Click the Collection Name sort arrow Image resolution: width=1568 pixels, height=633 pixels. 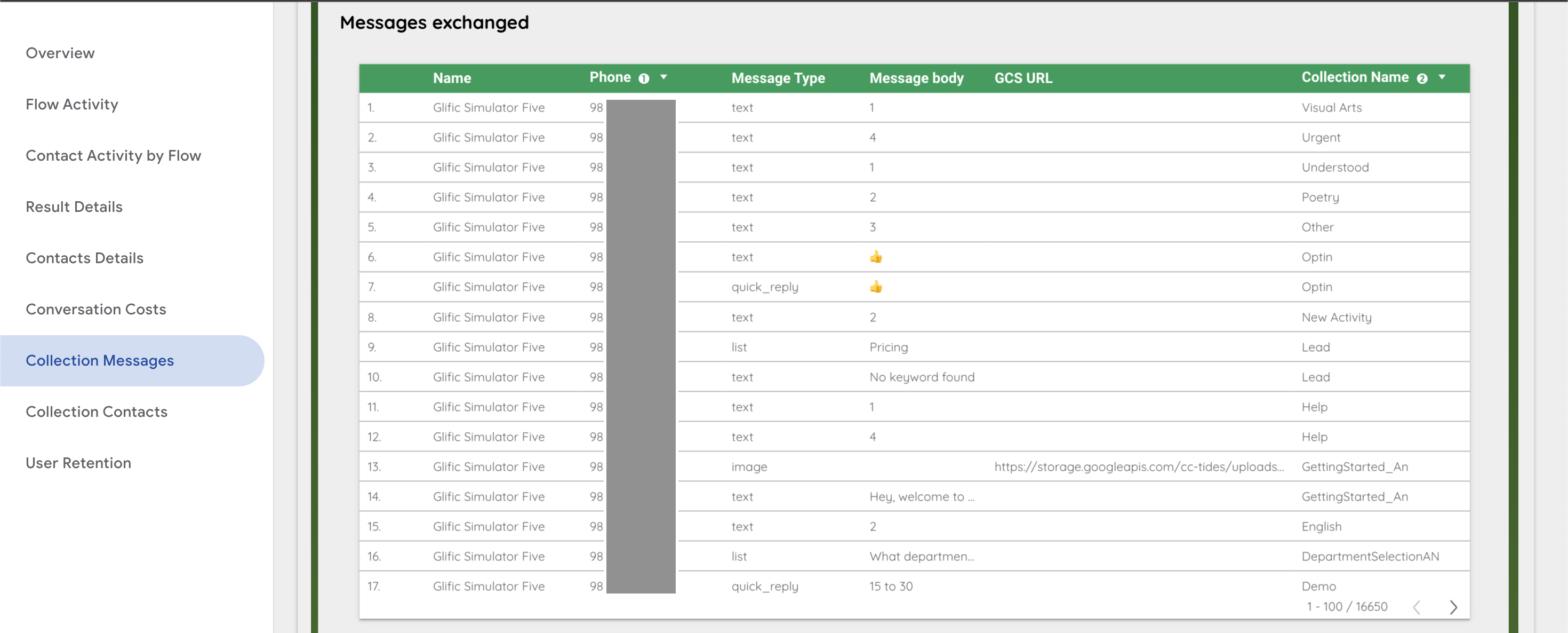pos(1442,77)
